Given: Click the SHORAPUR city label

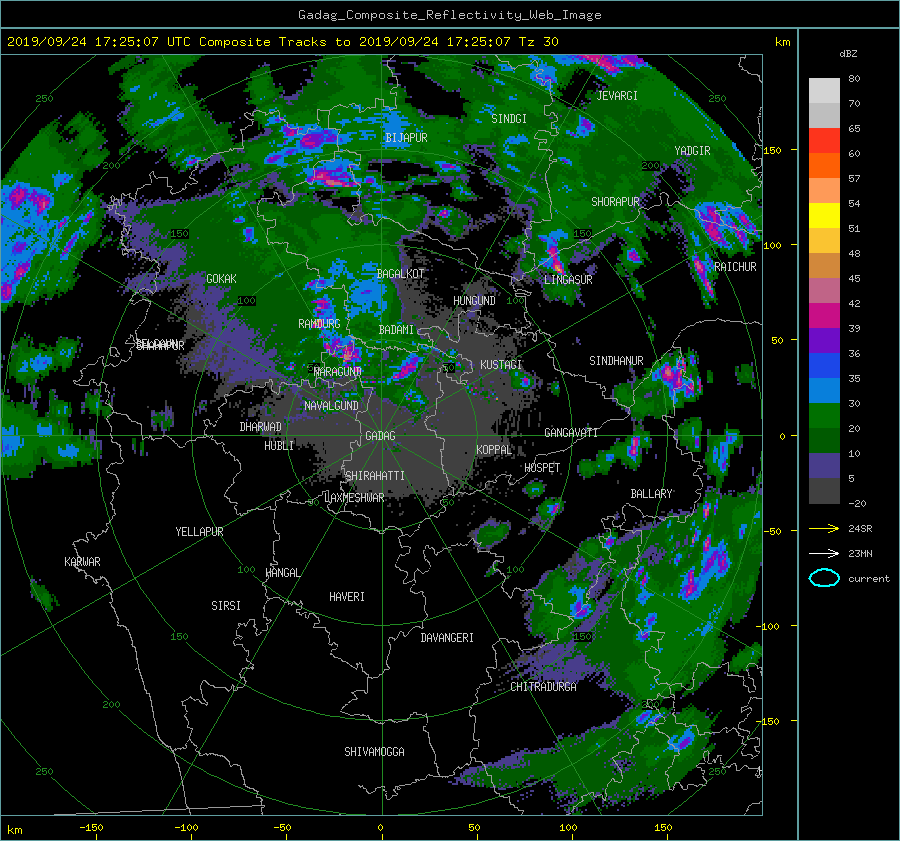Looking at the screenshot, I should click(x=615, y=202).
